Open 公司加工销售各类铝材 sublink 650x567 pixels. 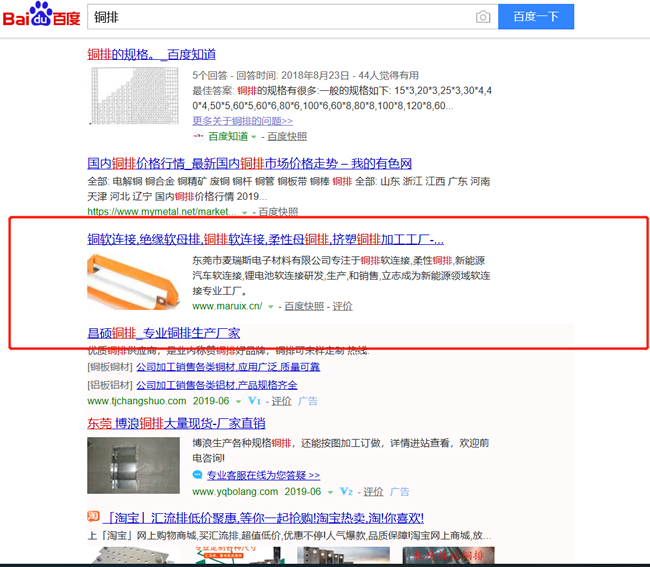click(x=217, y=385)
